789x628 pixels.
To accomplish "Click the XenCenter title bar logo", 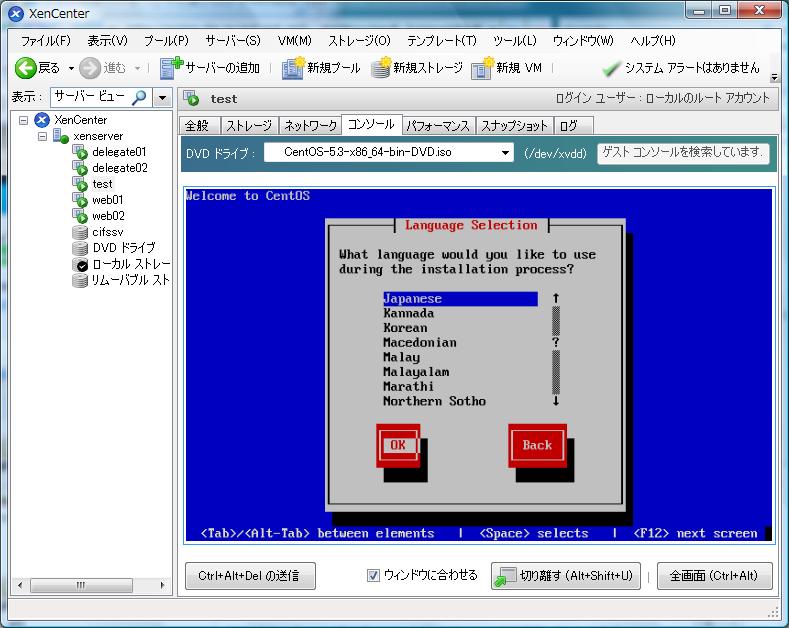I will 16,14.
